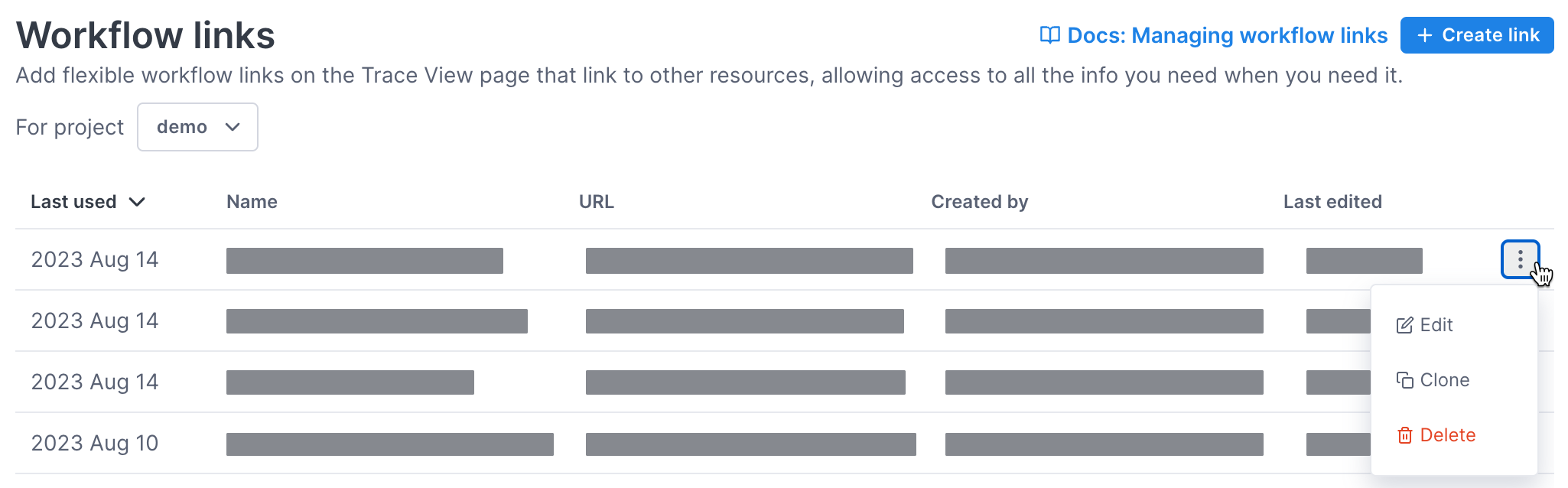Click the chevron in project selector
This screenshot has width=1568, height=488.
tap(233, 127)
